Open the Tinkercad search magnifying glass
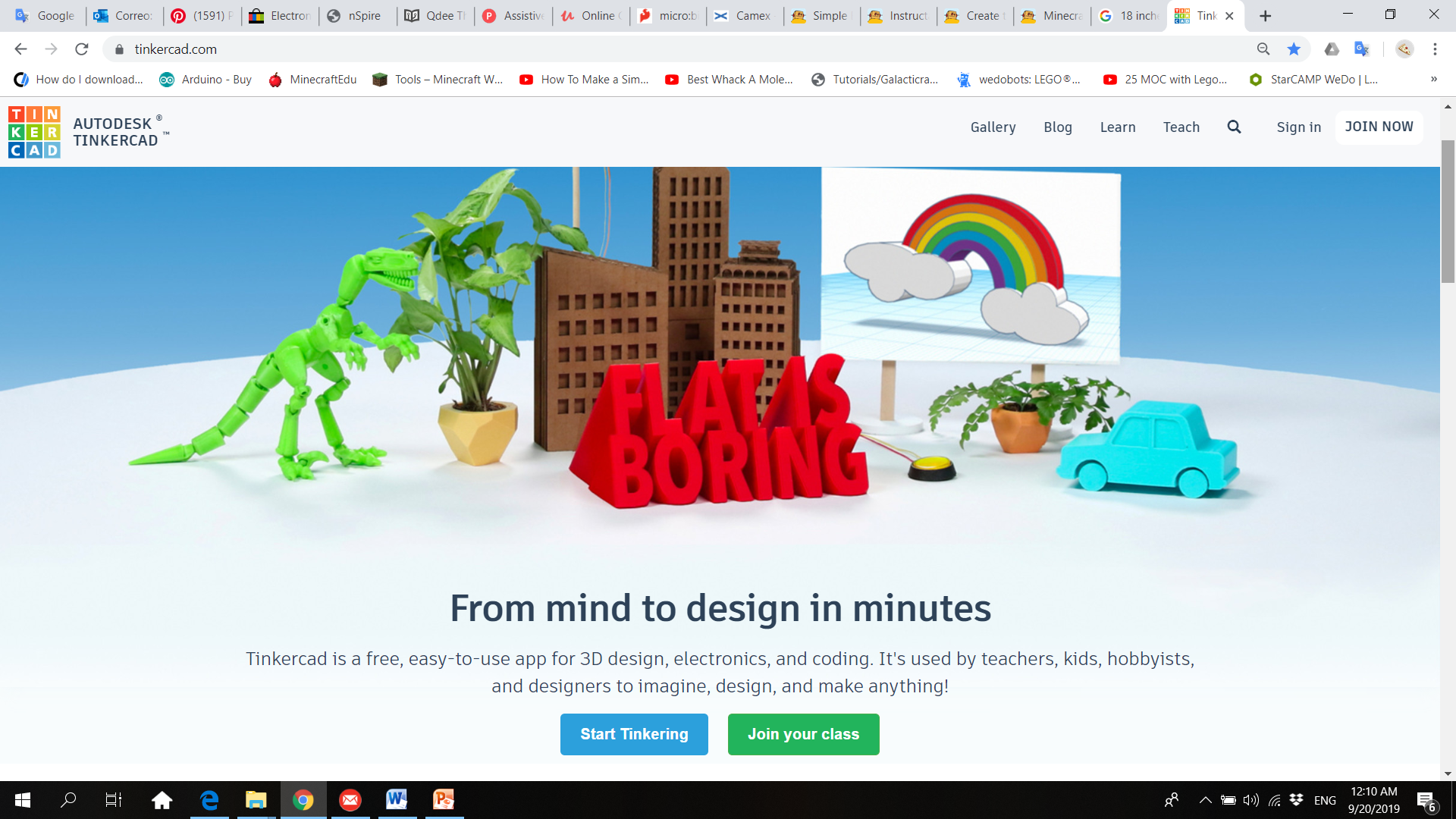This screenshot has height=819, width=1456. coord(1234,127)
